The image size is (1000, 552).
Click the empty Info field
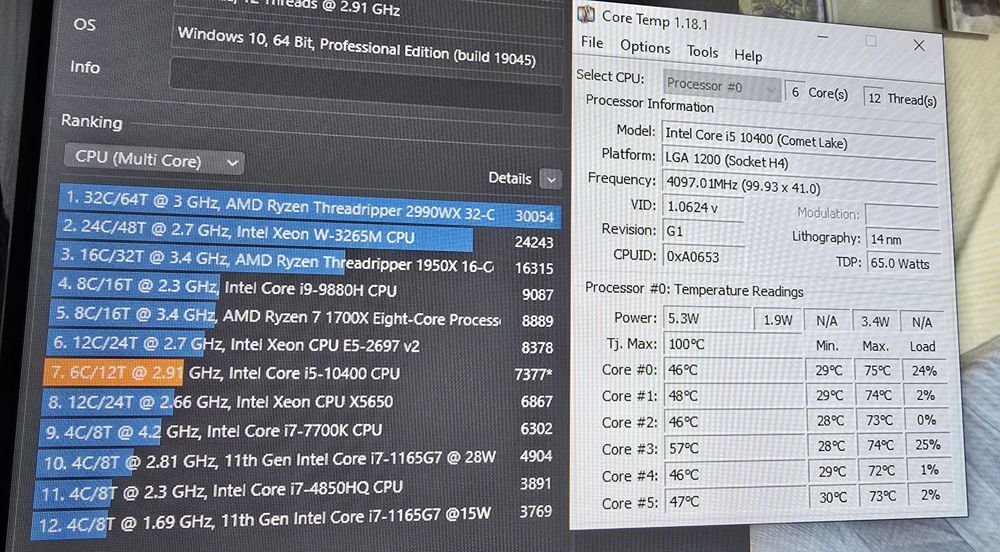click(366, 87)
